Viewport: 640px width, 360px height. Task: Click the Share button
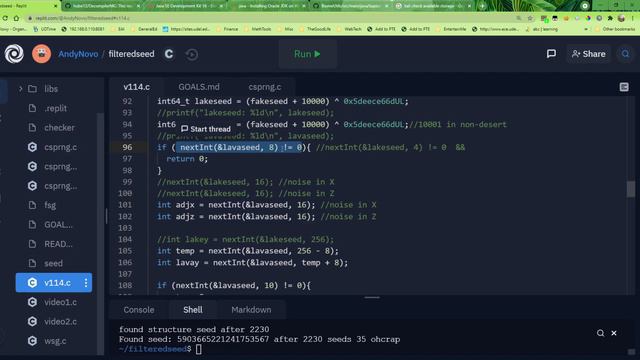tap(588, 54)
